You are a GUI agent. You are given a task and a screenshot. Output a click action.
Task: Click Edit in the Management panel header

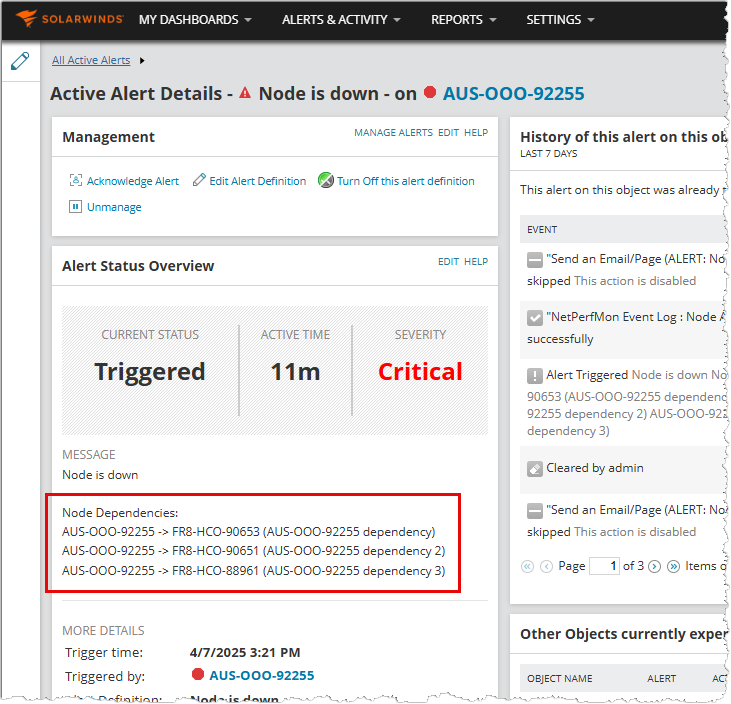448,132
